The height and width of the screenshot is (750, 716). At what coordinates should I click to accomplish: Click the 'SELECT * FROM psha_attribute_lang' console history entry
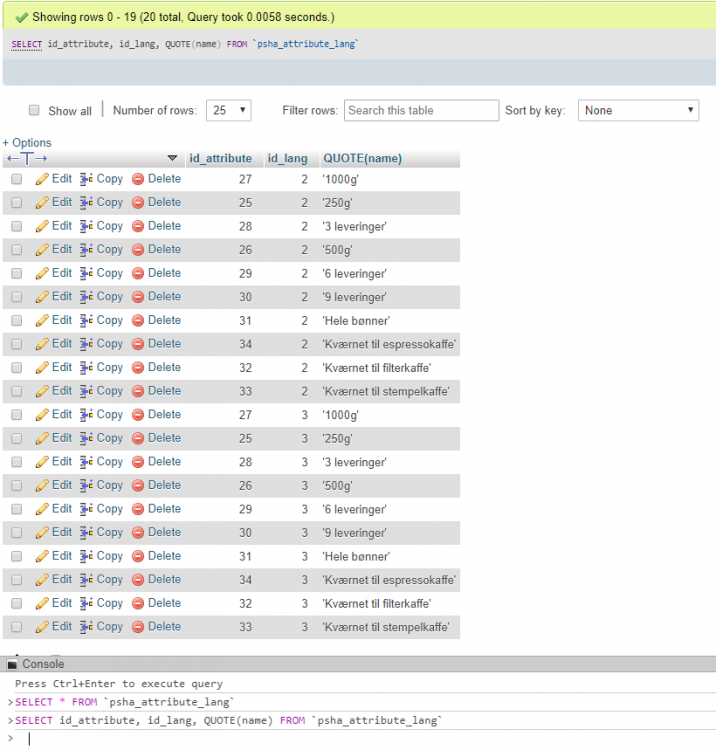tap(124, 702)
